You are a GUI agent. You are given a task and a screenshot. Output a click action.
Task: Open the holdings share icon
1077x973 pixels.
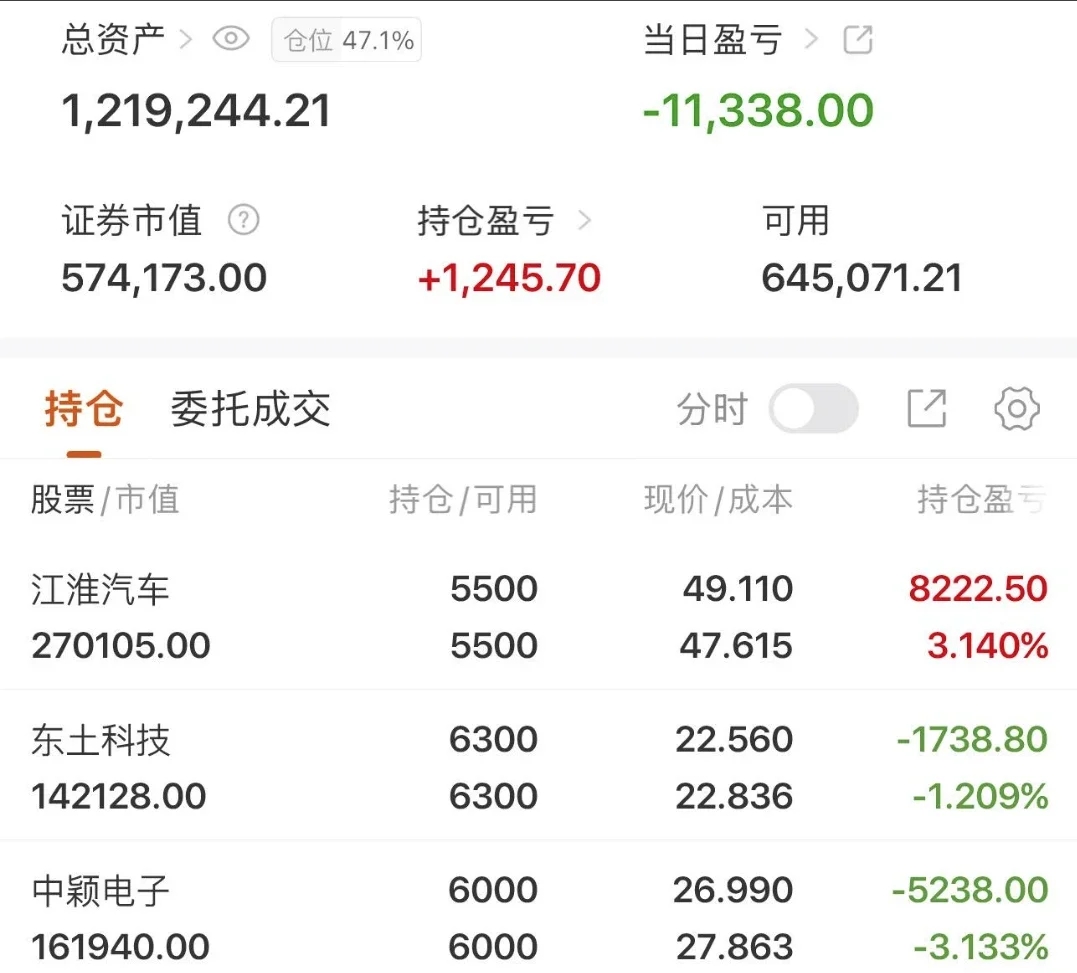click(927, 409)
